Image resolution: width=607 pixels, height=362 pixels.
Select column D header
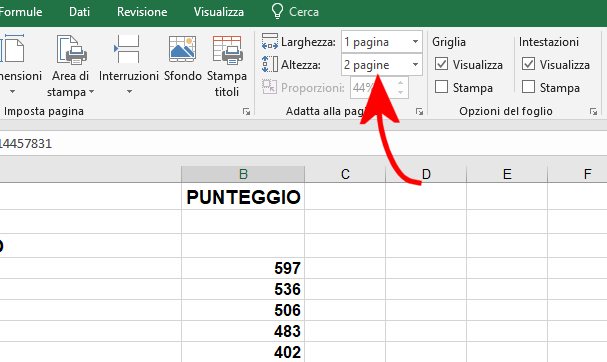[x=426, y=174]
